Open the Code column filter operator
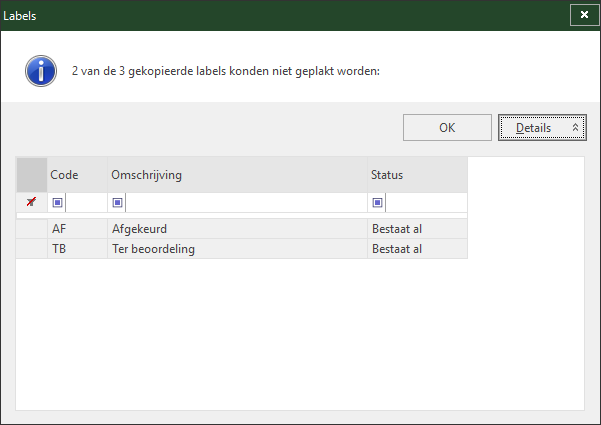This screenshot has height=425, width=601. [x=57, y=202]
